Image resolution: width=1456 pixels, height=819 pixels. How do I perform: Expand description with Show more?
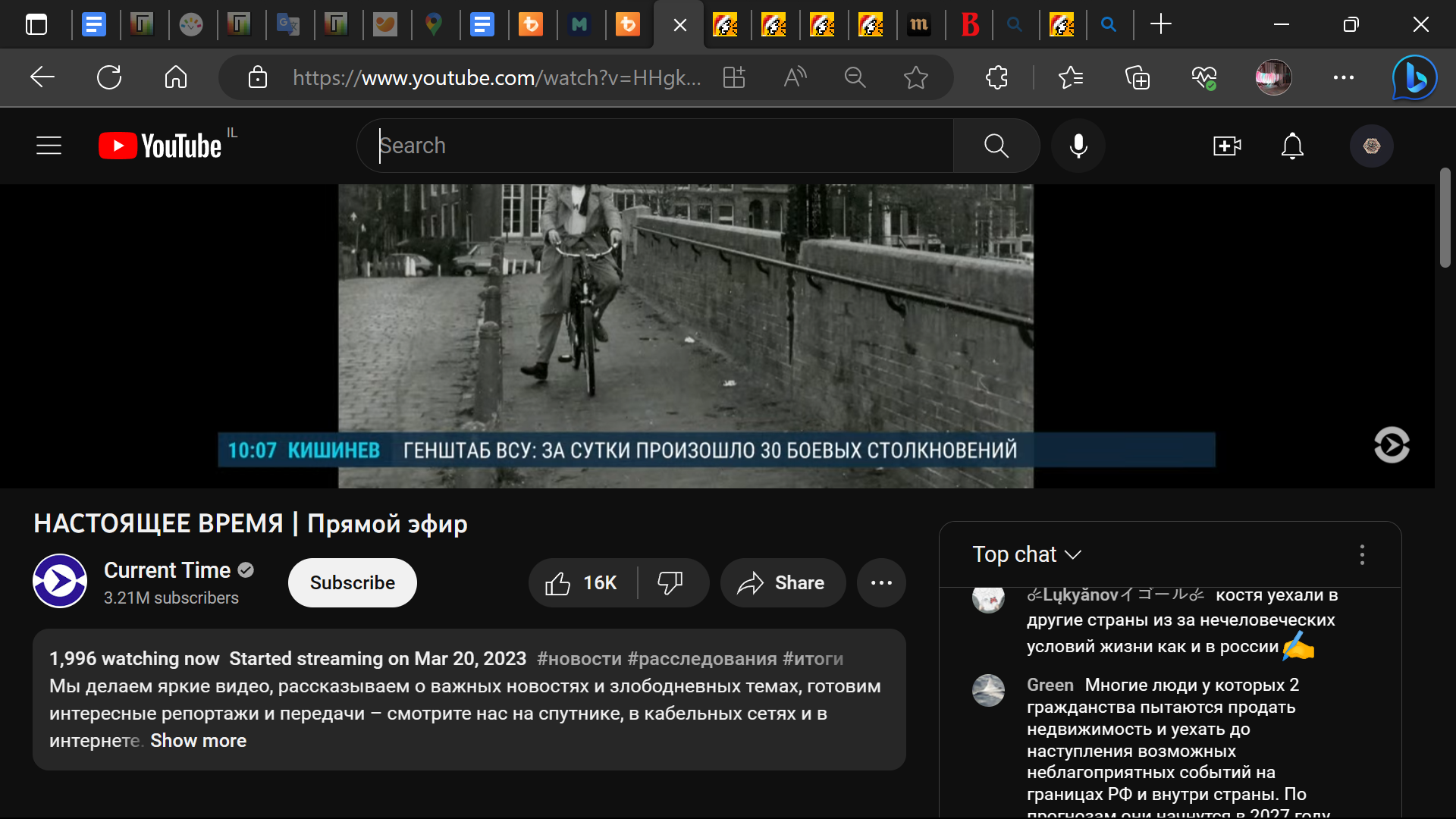(198, 741)
